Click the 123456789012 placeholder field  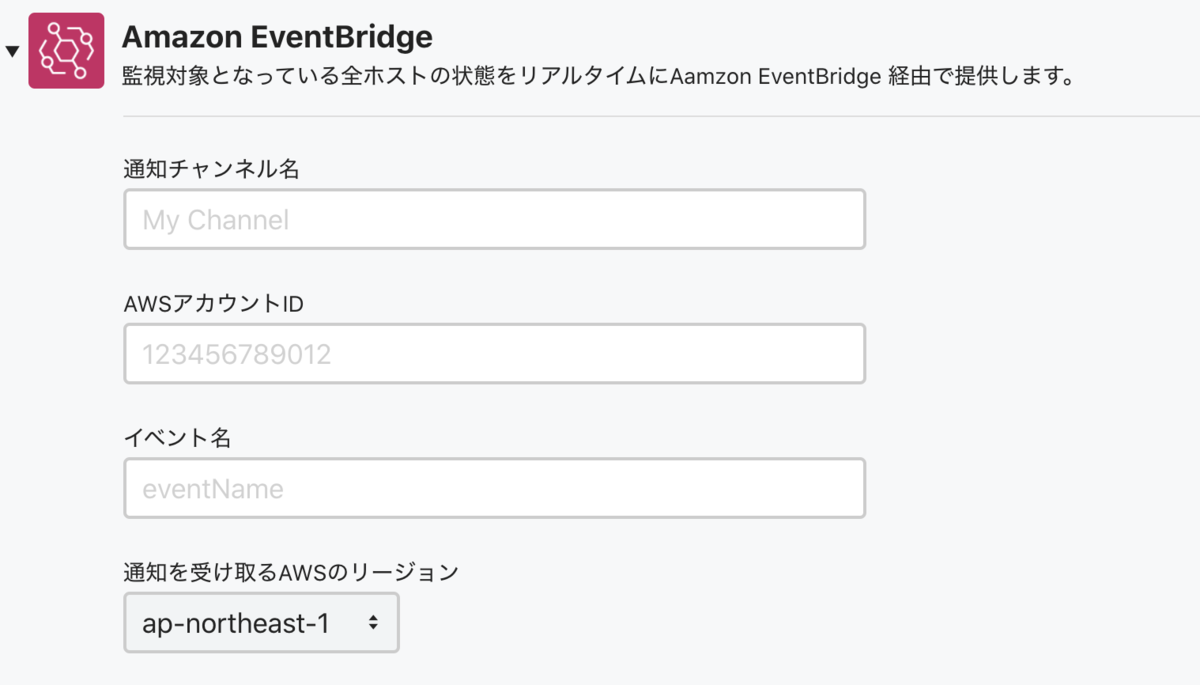(494, 353)
